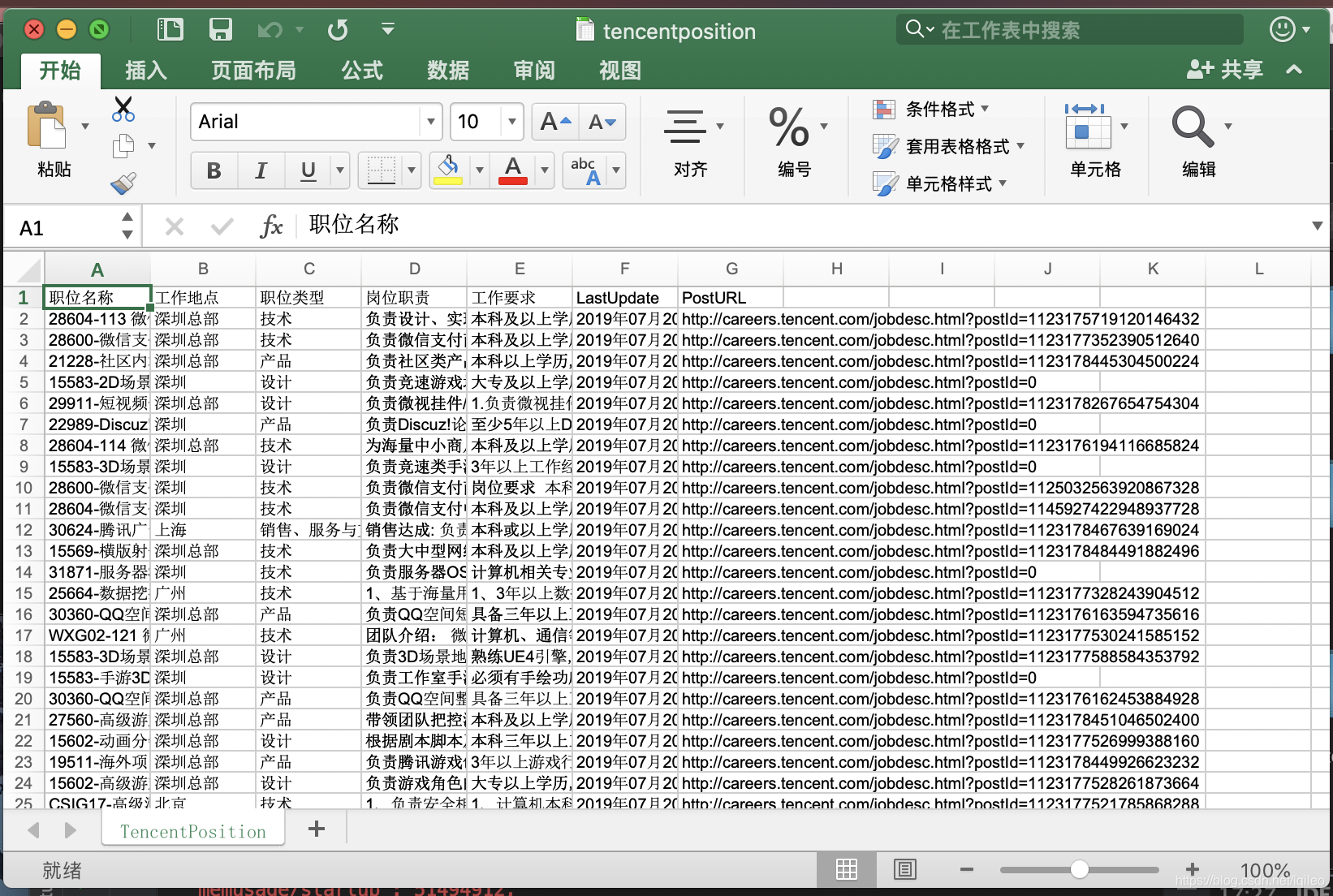Go to previous sheet arrow
Screen dimensions: 1333x896
pos(33,829)
